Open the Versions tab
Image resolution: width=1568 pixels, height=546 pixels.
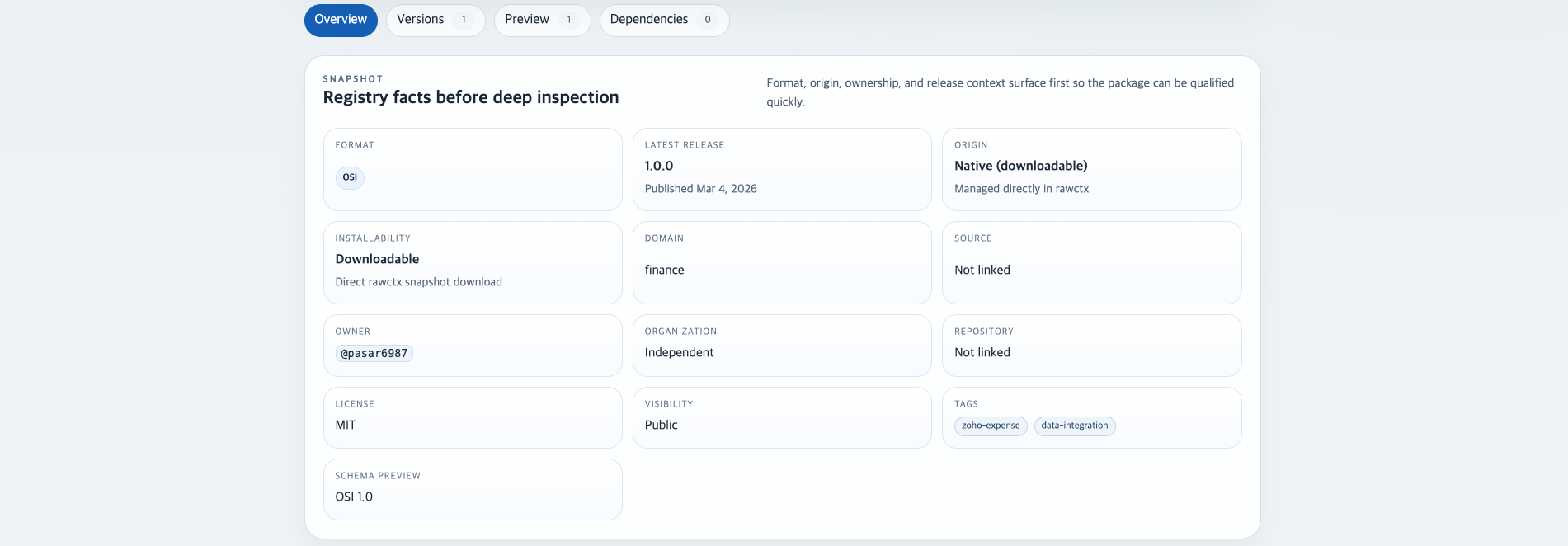[436, 20]
